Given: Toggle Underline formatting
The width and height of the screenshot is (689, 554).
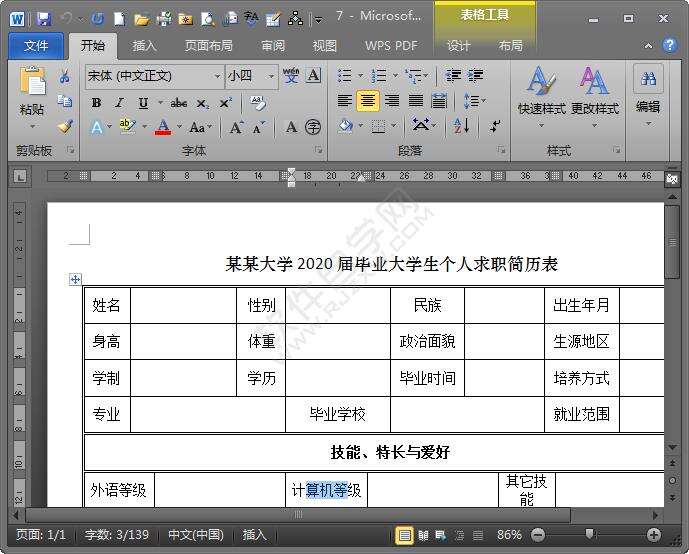Looking at the screenshot, I should click(143, 103).
